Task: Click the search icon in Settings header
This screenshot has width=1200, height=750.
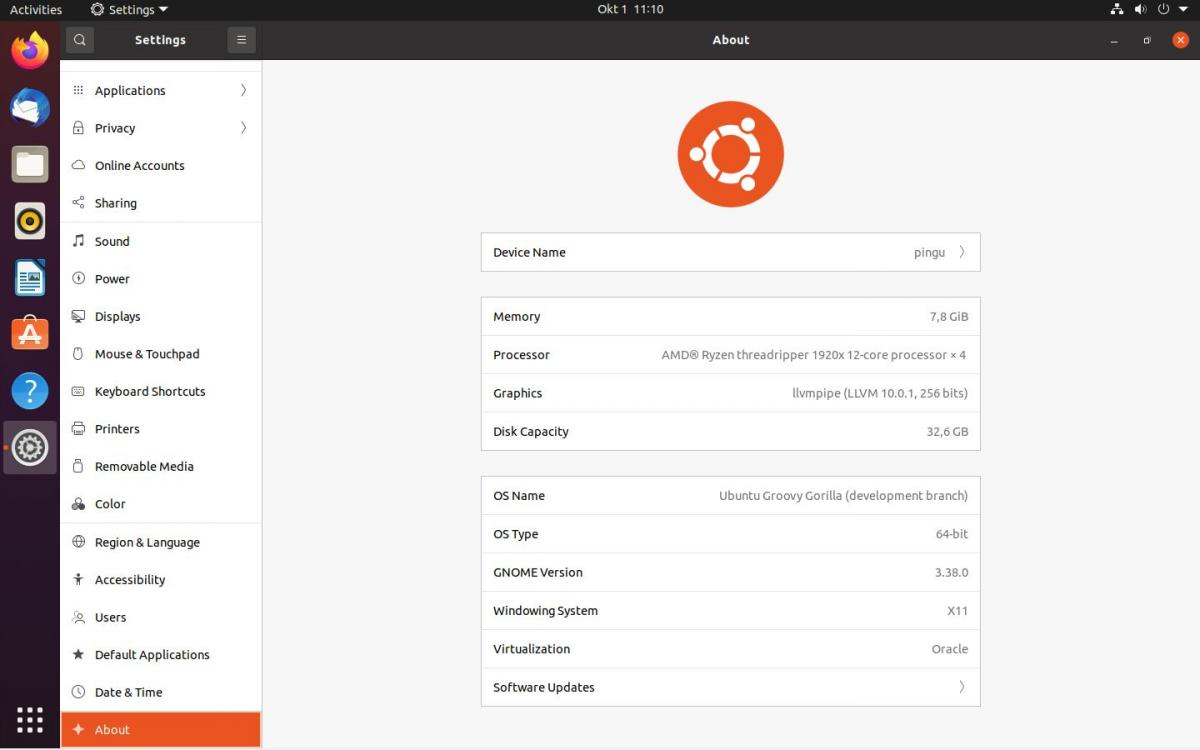Action: tap(80, 40)
